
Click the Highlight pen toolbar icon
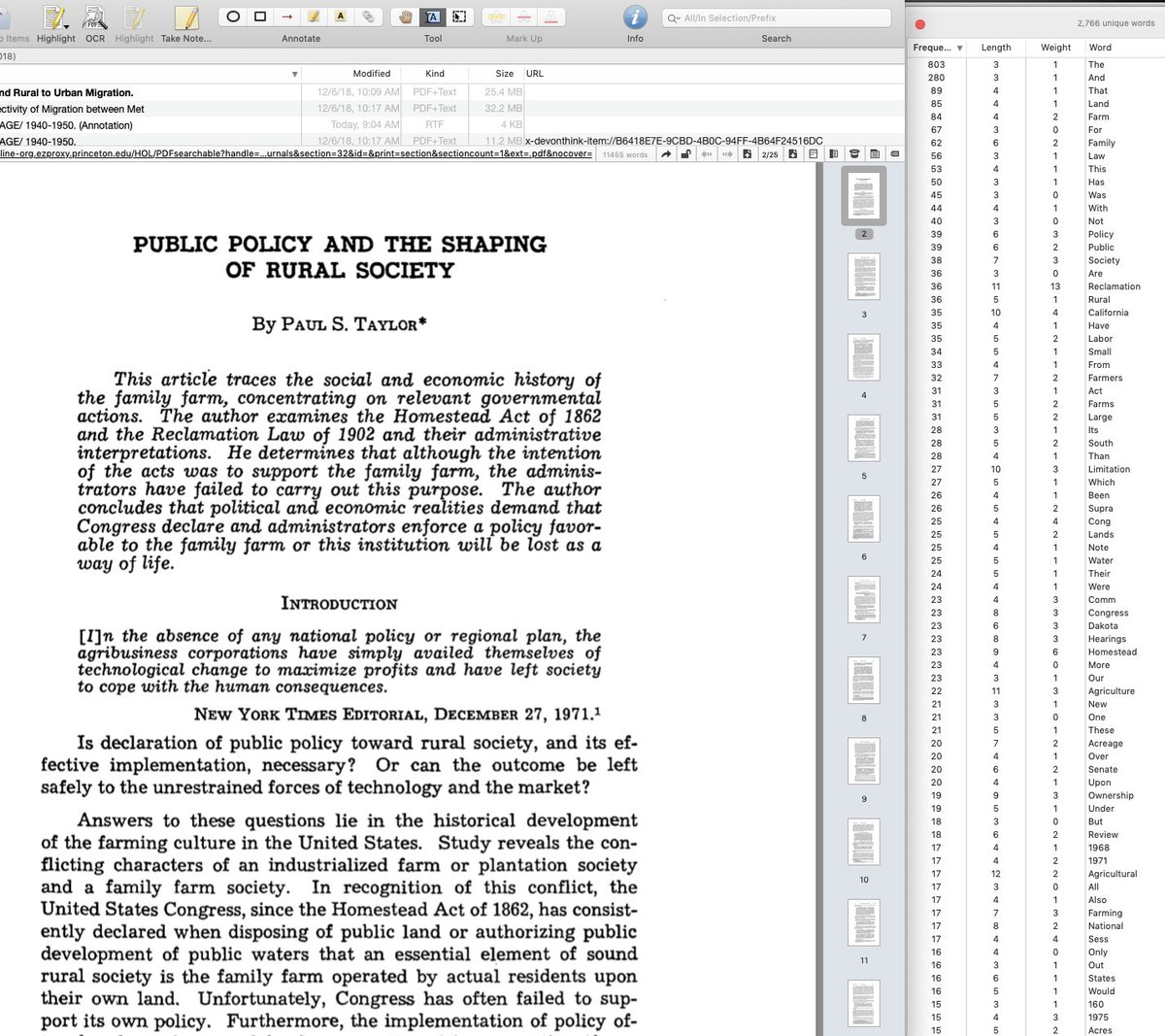coord(53,17)
